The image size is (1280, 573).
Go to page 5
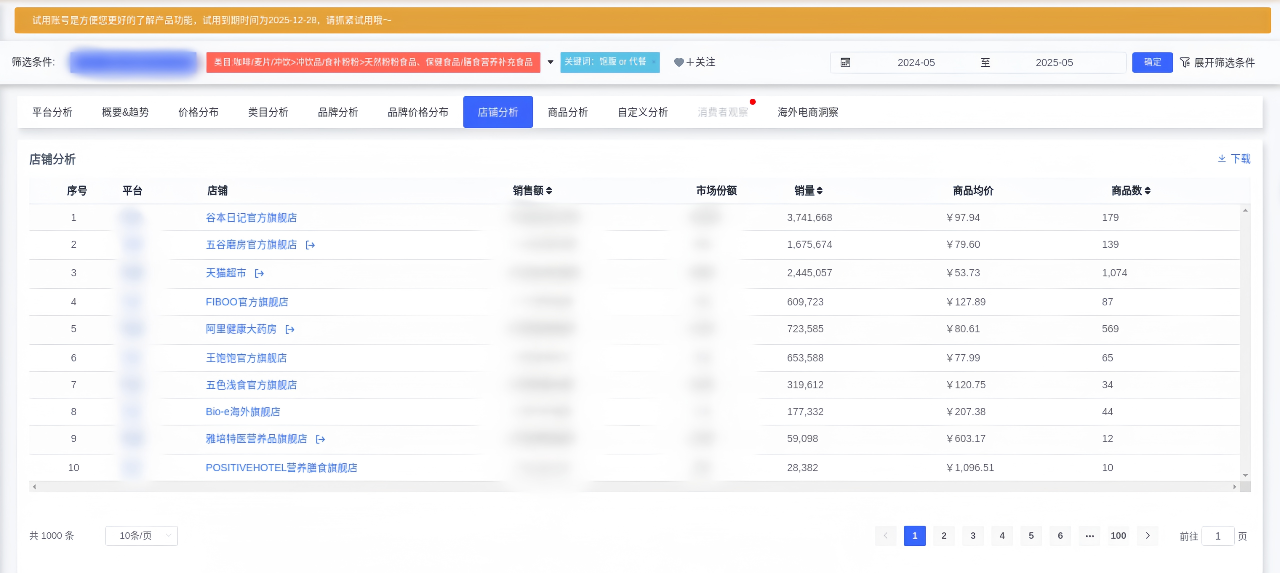(x=1031, y=536)
